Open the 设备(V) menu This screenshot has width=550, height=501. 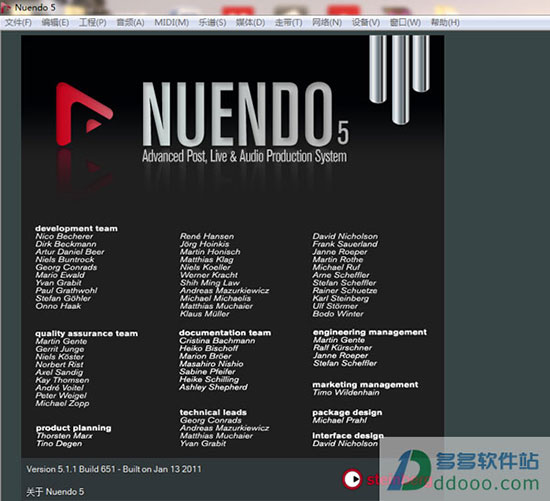coord(366,22)
